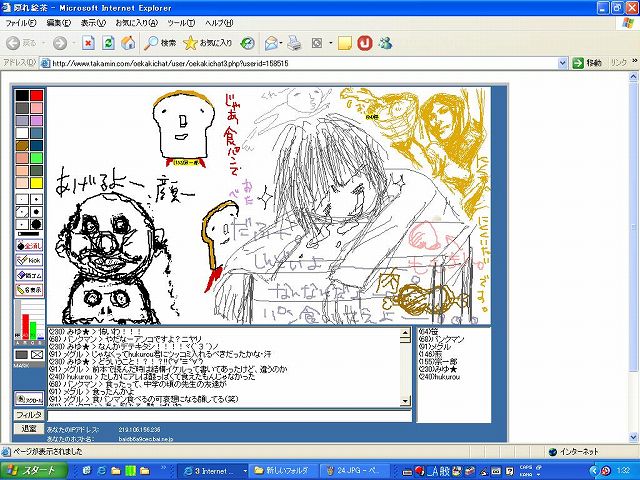Click the yellow note toolbar icon
Image resolution: width=640 pixels, height=480 pixels.
tap(345, 43)
